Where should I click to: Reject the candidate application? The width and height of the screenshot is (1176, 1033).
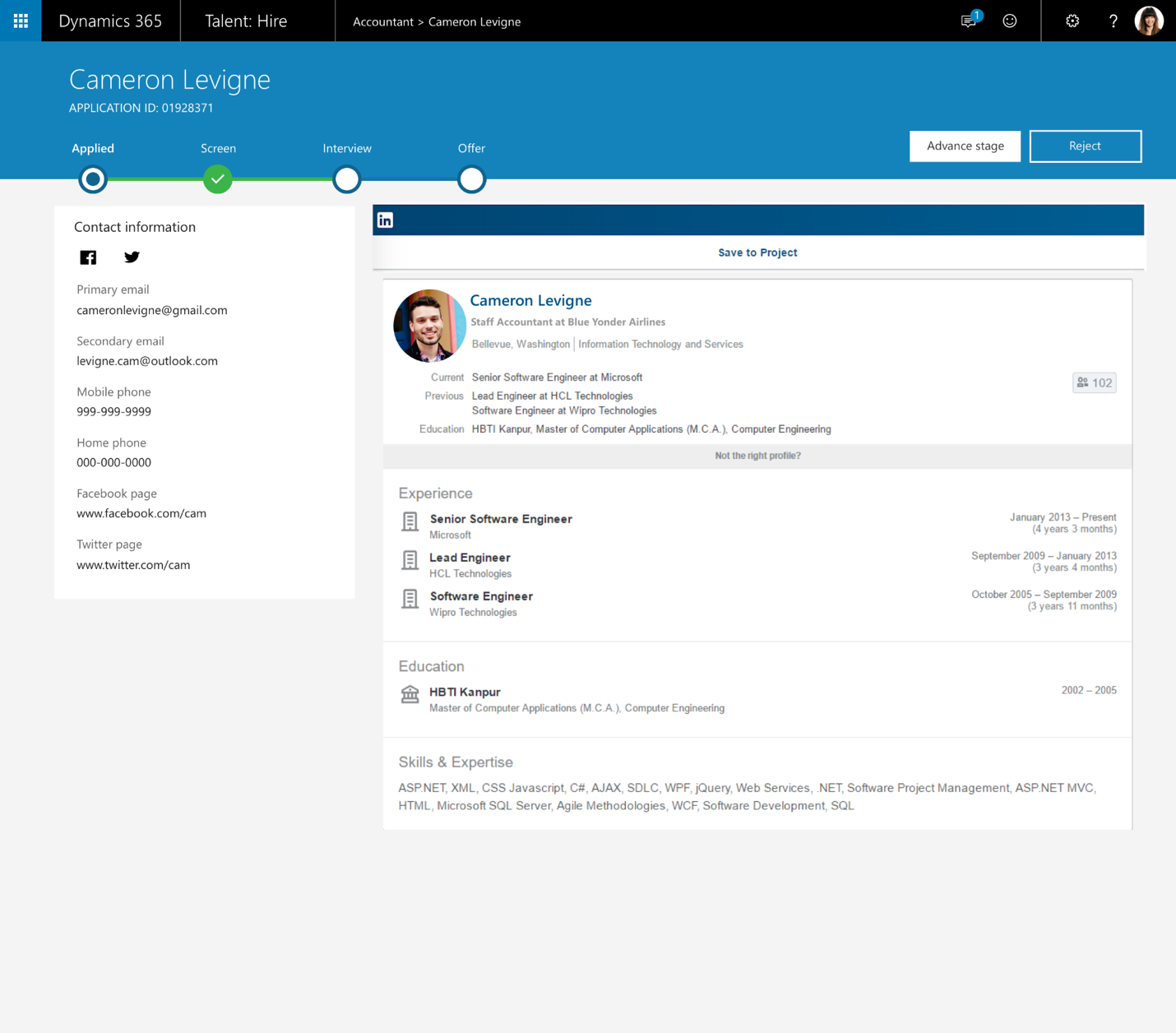pos(1085,146)
